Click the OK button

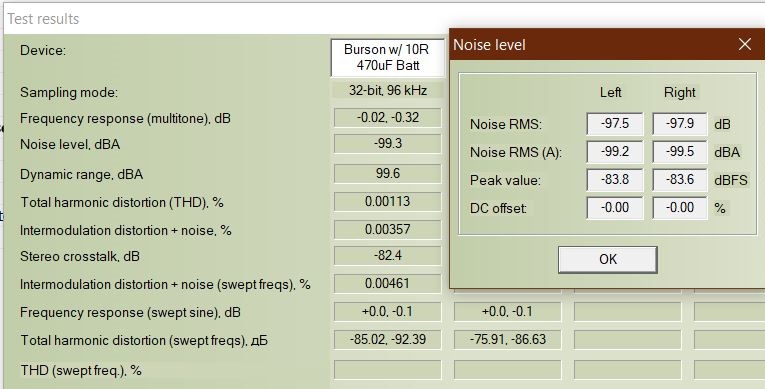pyautogui.click(x=607, y=259)
